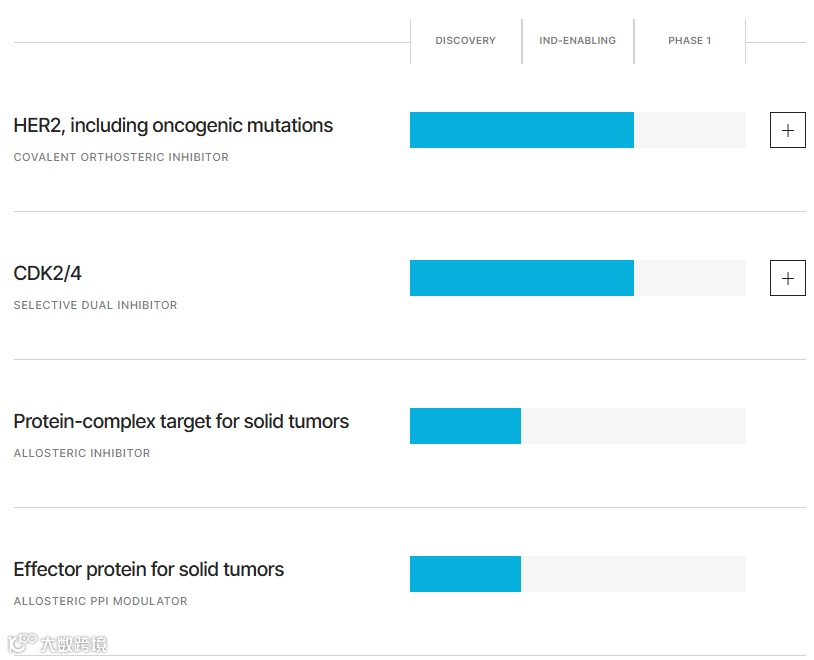Click the Covalent Orthosteric Inhibitor label
The width and height of the screenshot is (814, 660).
tap(121, 157)
